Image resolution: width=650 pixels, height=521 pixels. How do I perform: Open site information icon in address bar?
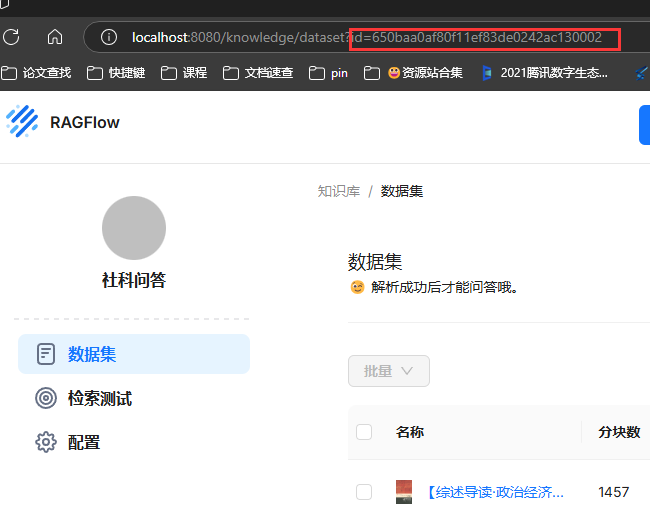tap(110, 38)
